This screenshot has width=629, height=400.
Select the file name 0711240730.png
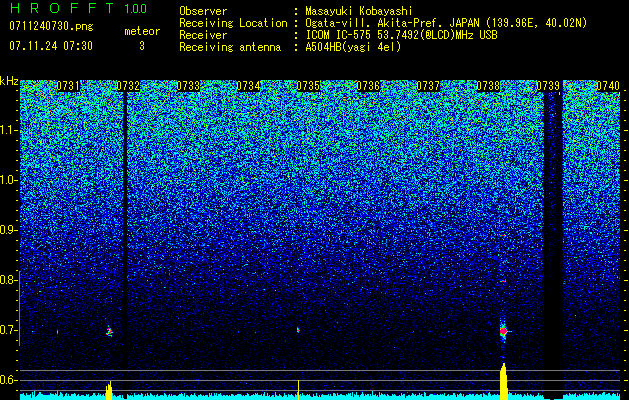coord(51,27)
